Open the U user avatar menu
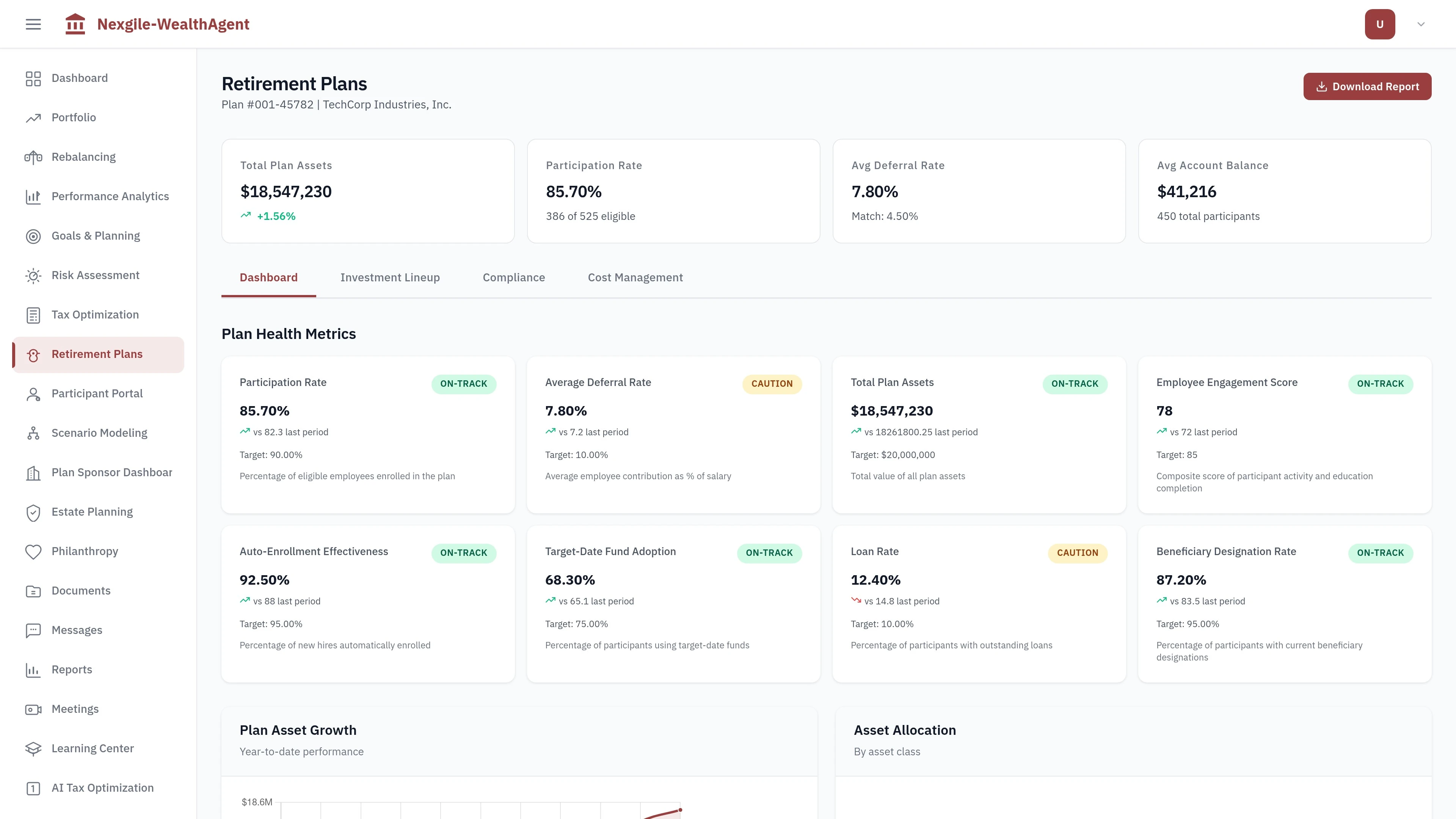The image size is (1456, 819). (1380, 24)
